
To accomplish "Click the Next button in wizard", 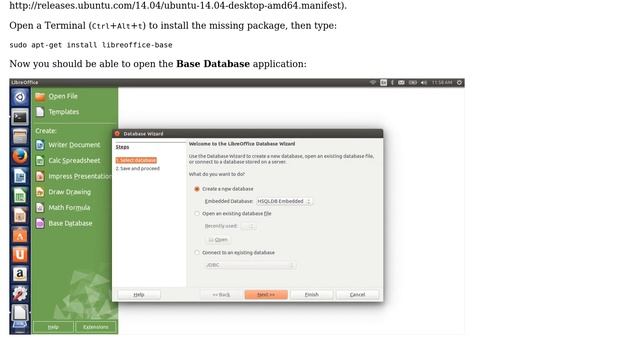I will pos(266,295).
